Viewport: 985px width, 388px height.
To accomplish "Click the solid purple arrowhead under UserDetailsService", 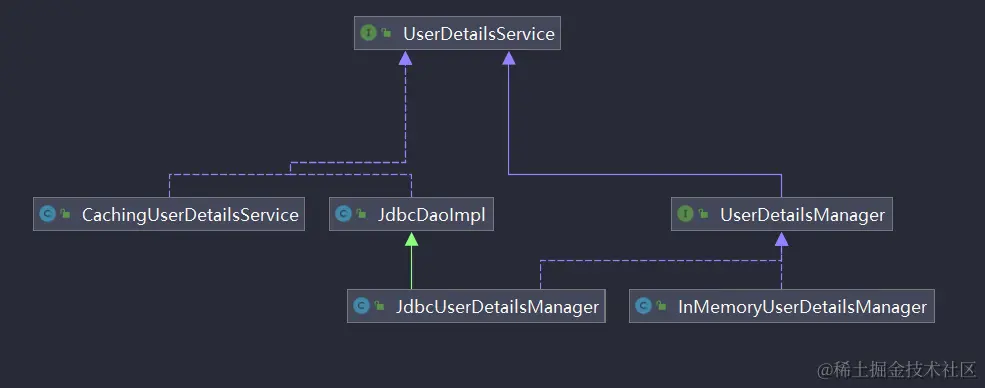I will pyautogui.click(x=509, y=58).
